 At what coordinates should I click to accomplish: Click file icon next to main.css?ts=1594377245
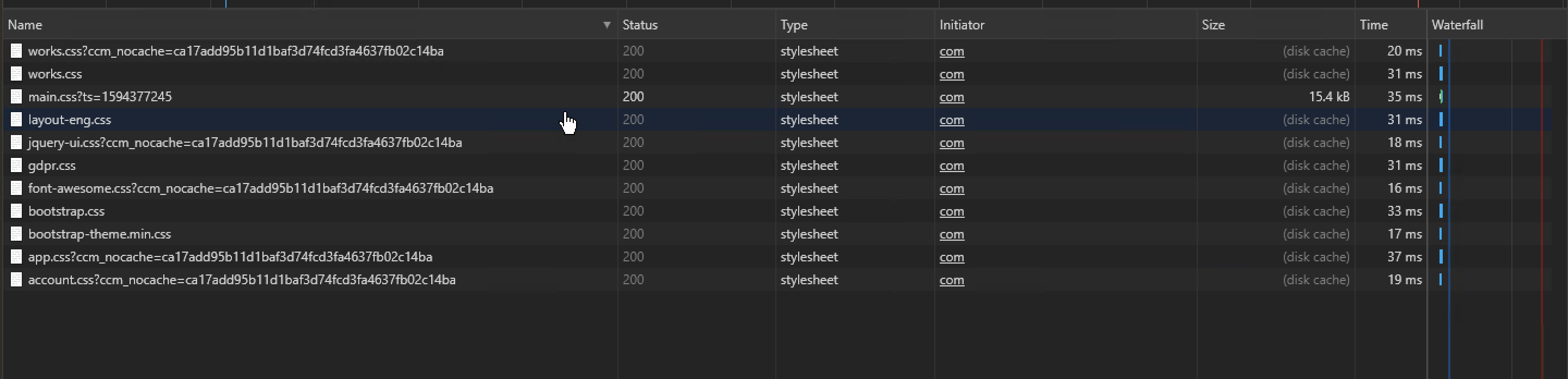16,97
